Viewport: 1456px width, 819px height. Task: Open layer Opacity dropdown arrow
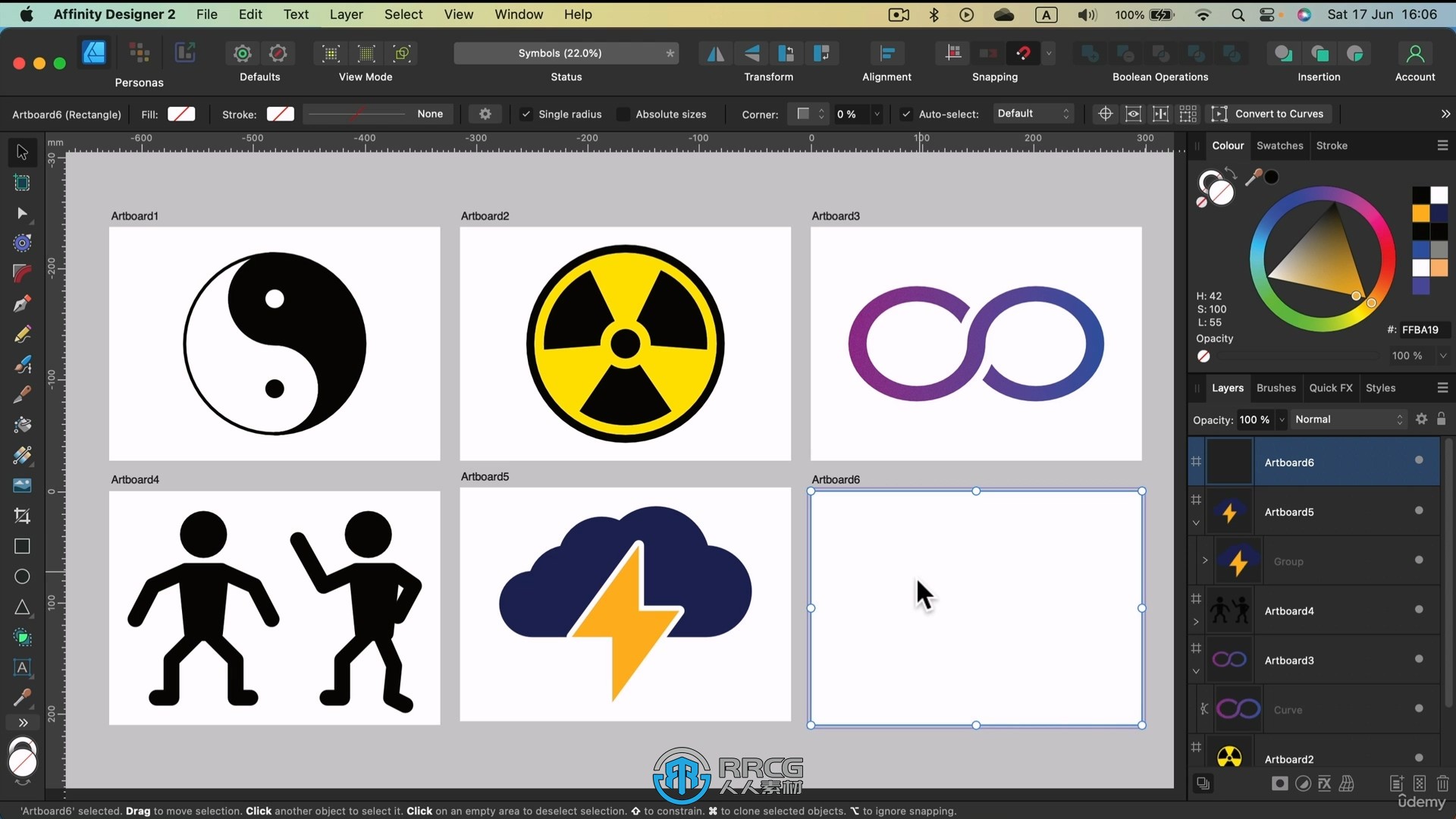click(1282, 419)
